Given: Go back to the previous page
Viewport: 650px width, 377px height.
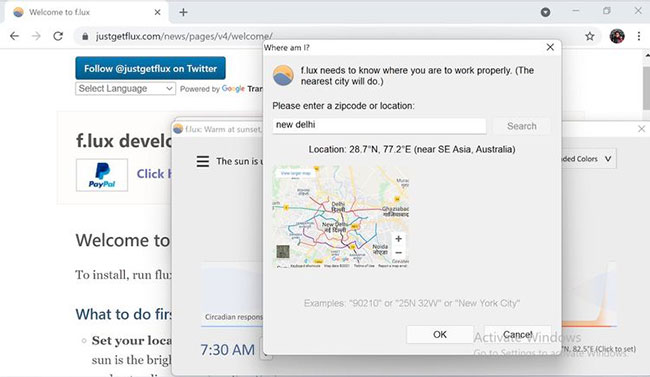Looking at the screenshot, I should [x=15, y=36].
